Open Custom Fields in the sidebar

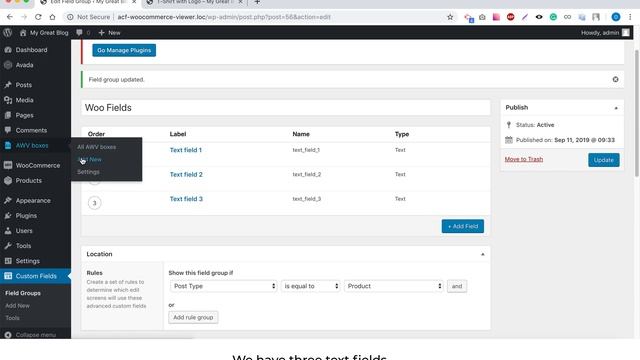click(x=35, y=276)
